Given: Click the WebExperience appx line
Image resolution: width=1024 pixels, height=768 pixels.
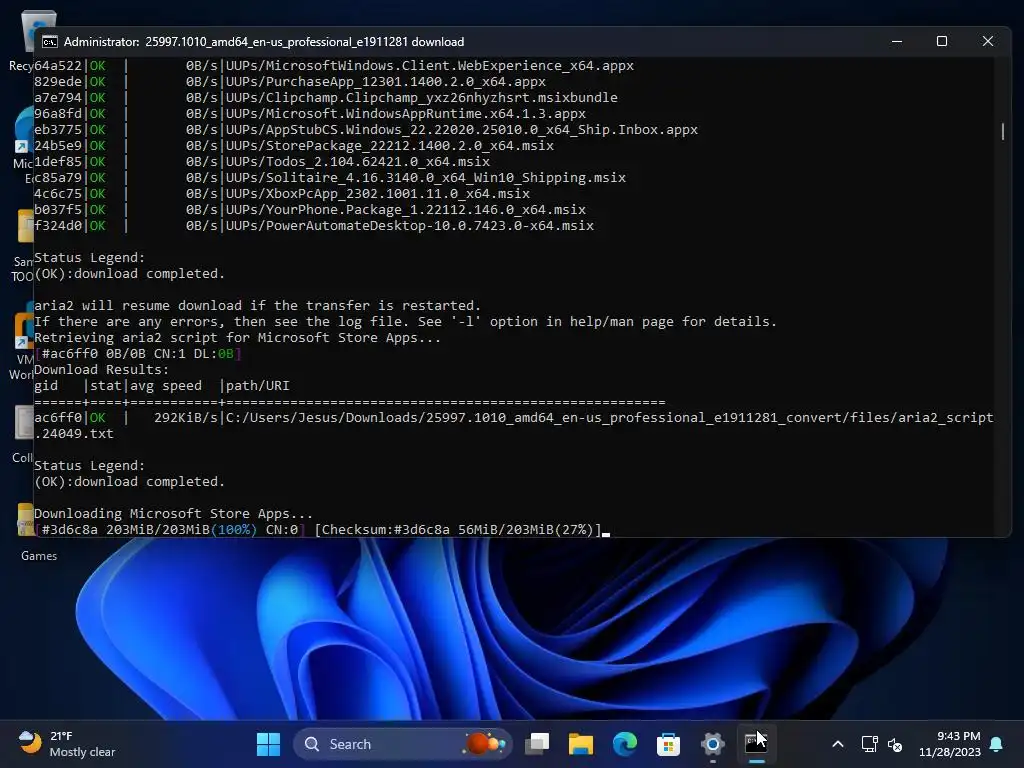Looking at the screenshot, I should point(334,66).
